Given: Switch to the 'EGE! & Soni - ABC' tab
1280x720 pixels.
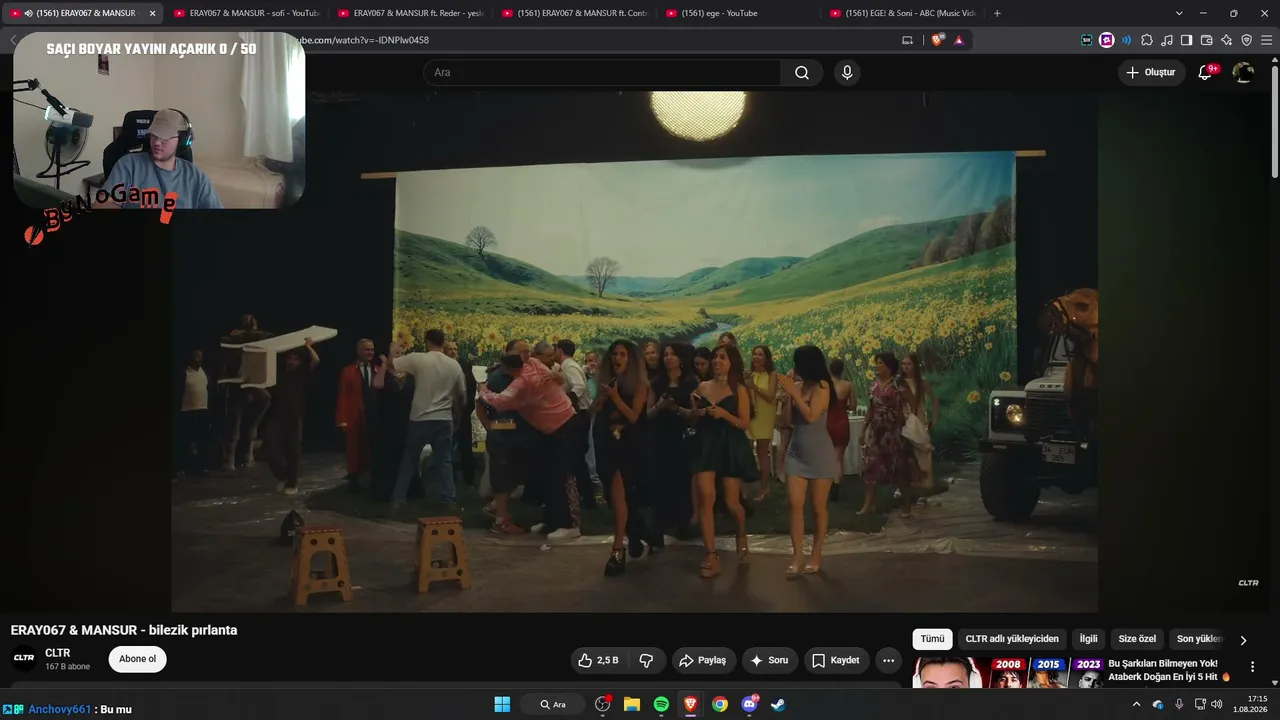Looking at the screenshot, I should click(x=902, y=13).
